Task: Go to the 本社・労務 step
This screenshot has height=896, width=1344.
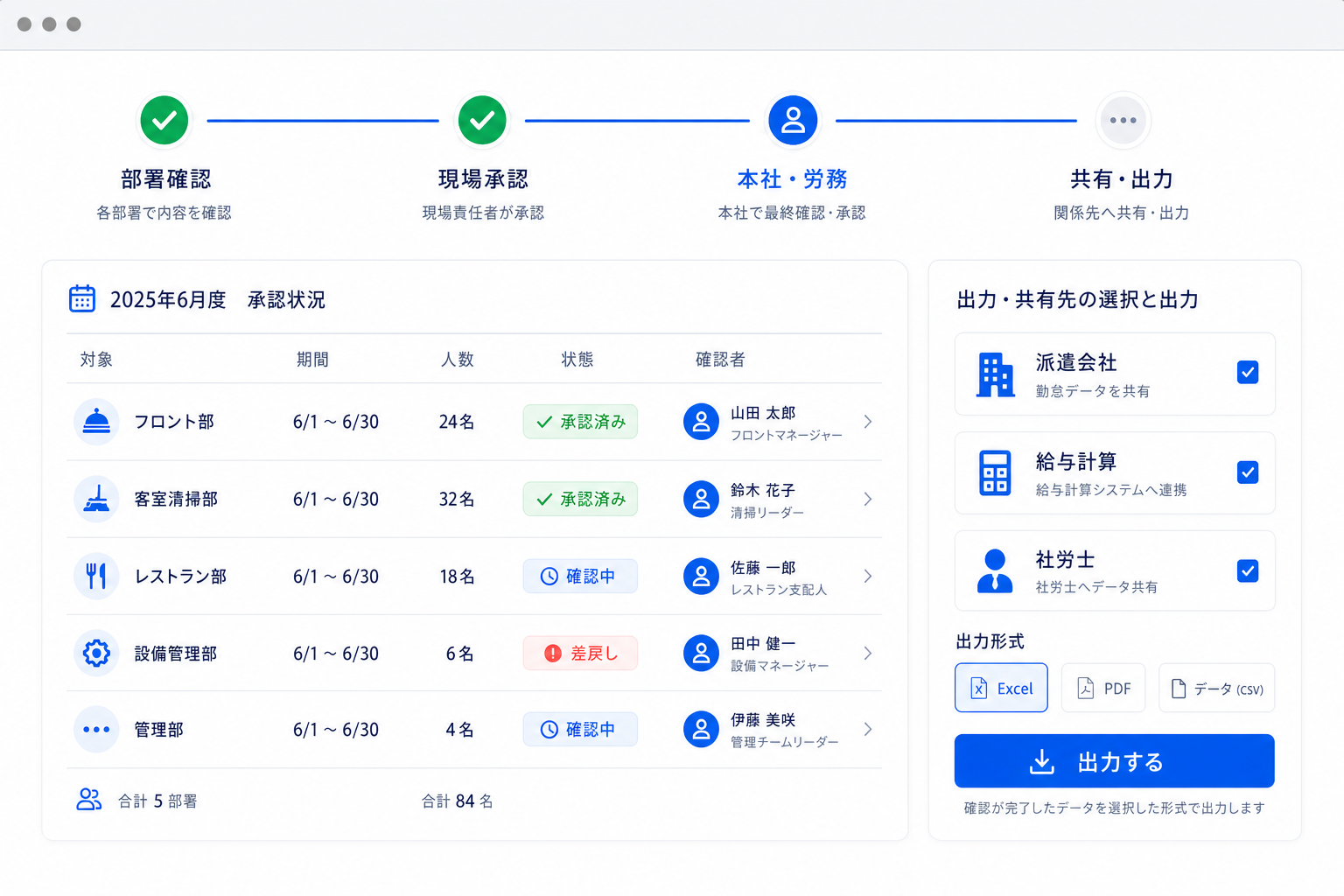Action: [x=793, y=120]
